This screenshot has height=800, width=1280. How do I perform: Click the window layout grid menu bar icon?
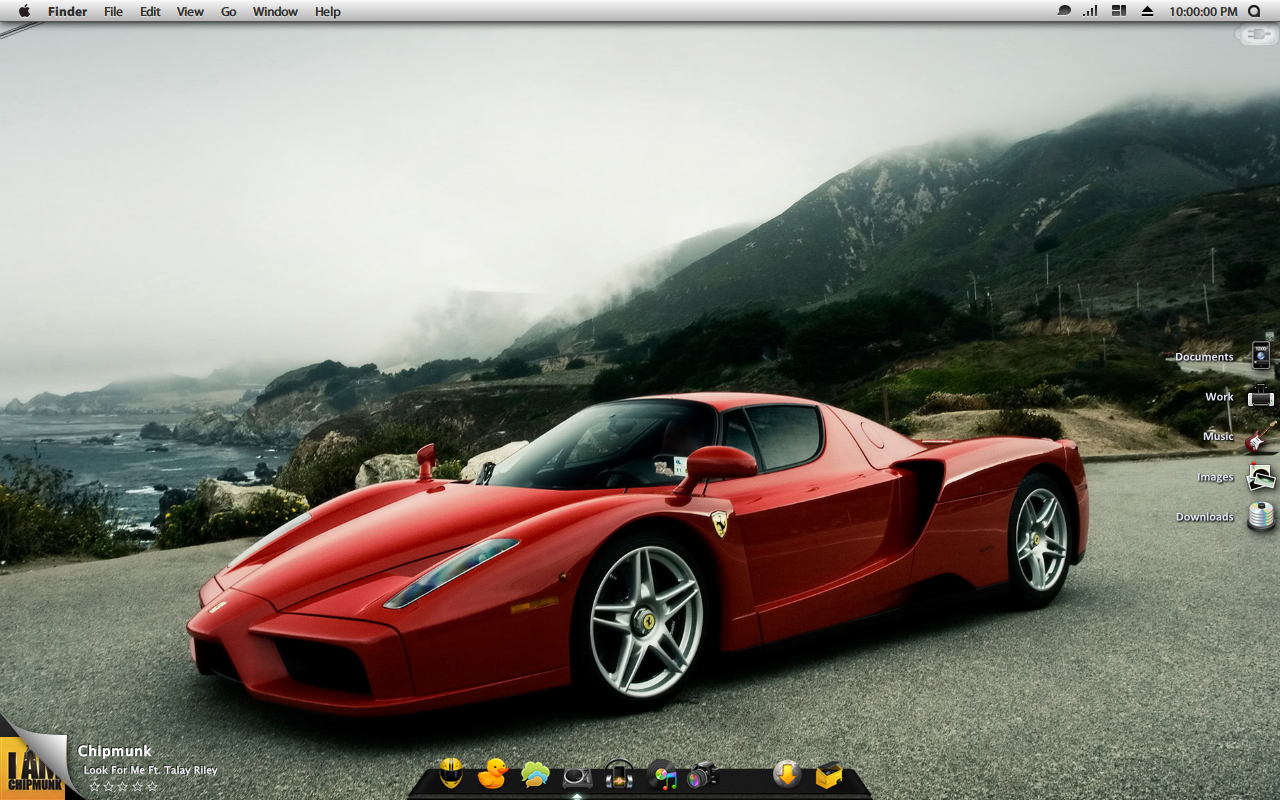[1119, 11]
